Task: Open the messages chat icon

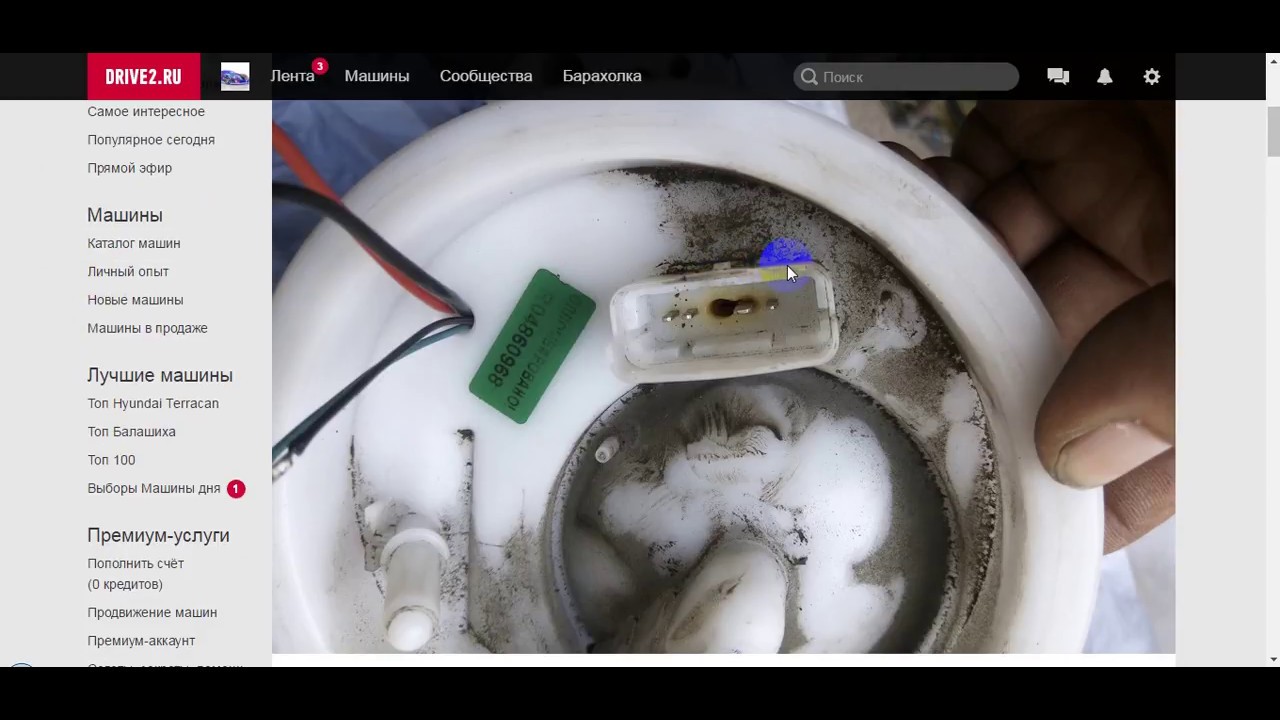Action: click(1058, 76)
